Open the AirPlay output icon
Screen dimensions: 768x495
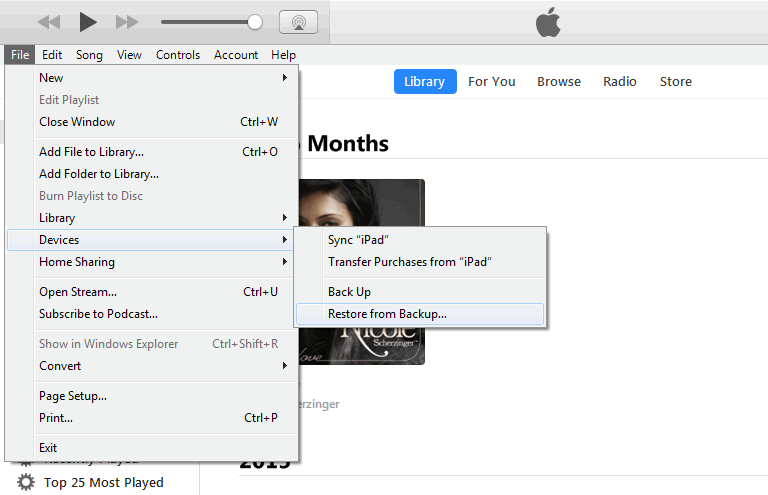pyautogui.click(x=298, y=21)
